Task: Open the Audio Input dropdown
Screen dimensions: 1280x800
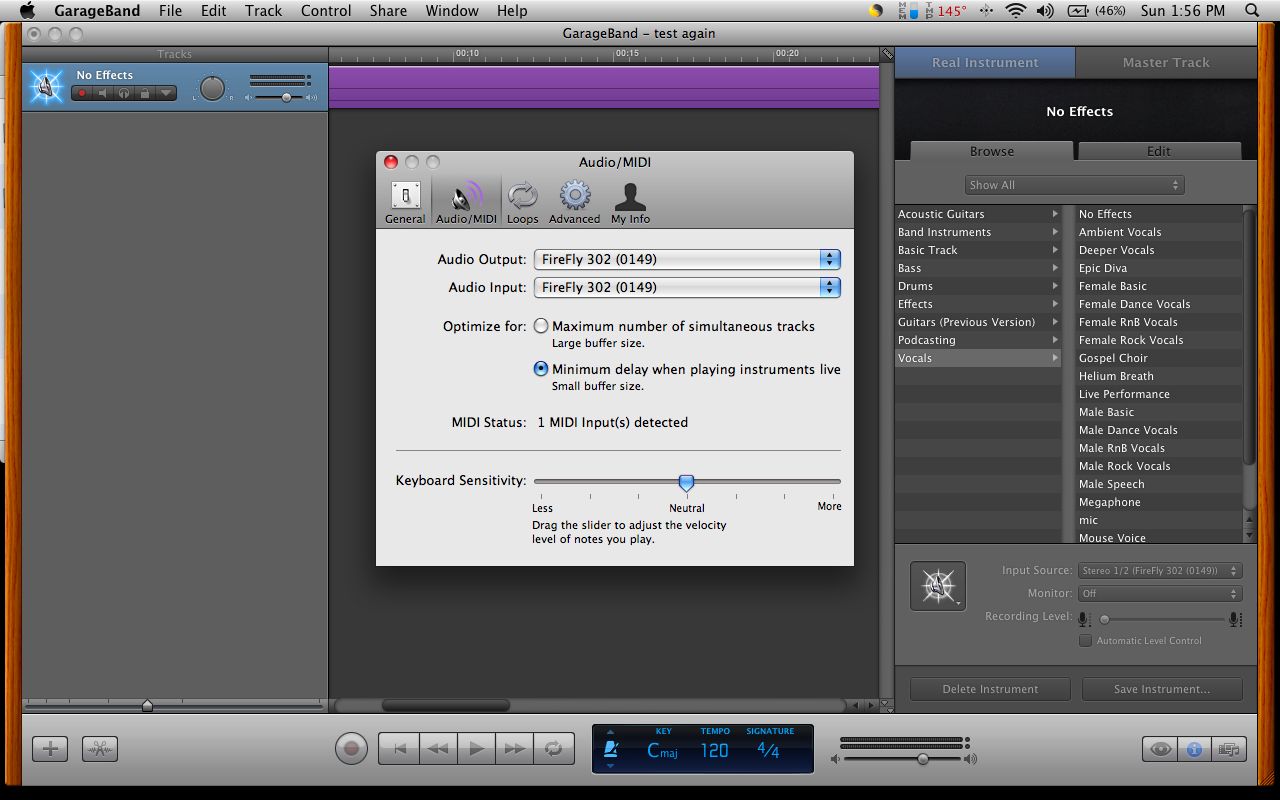Action: 687,287
